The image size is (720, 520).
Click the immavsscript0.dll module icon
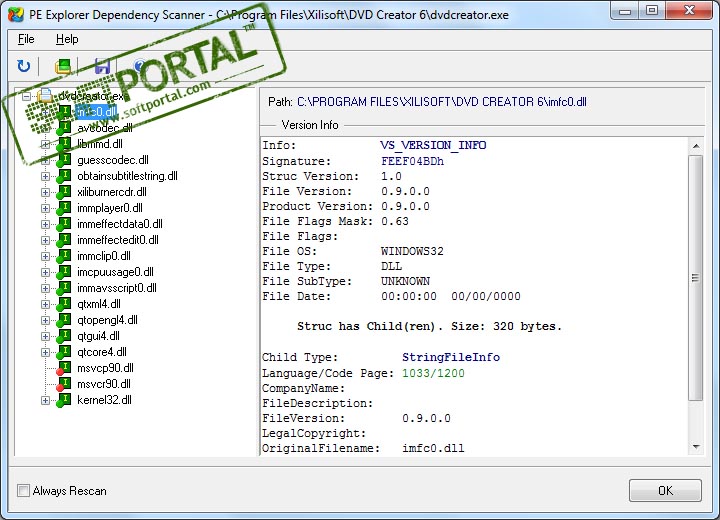(63, 288)
